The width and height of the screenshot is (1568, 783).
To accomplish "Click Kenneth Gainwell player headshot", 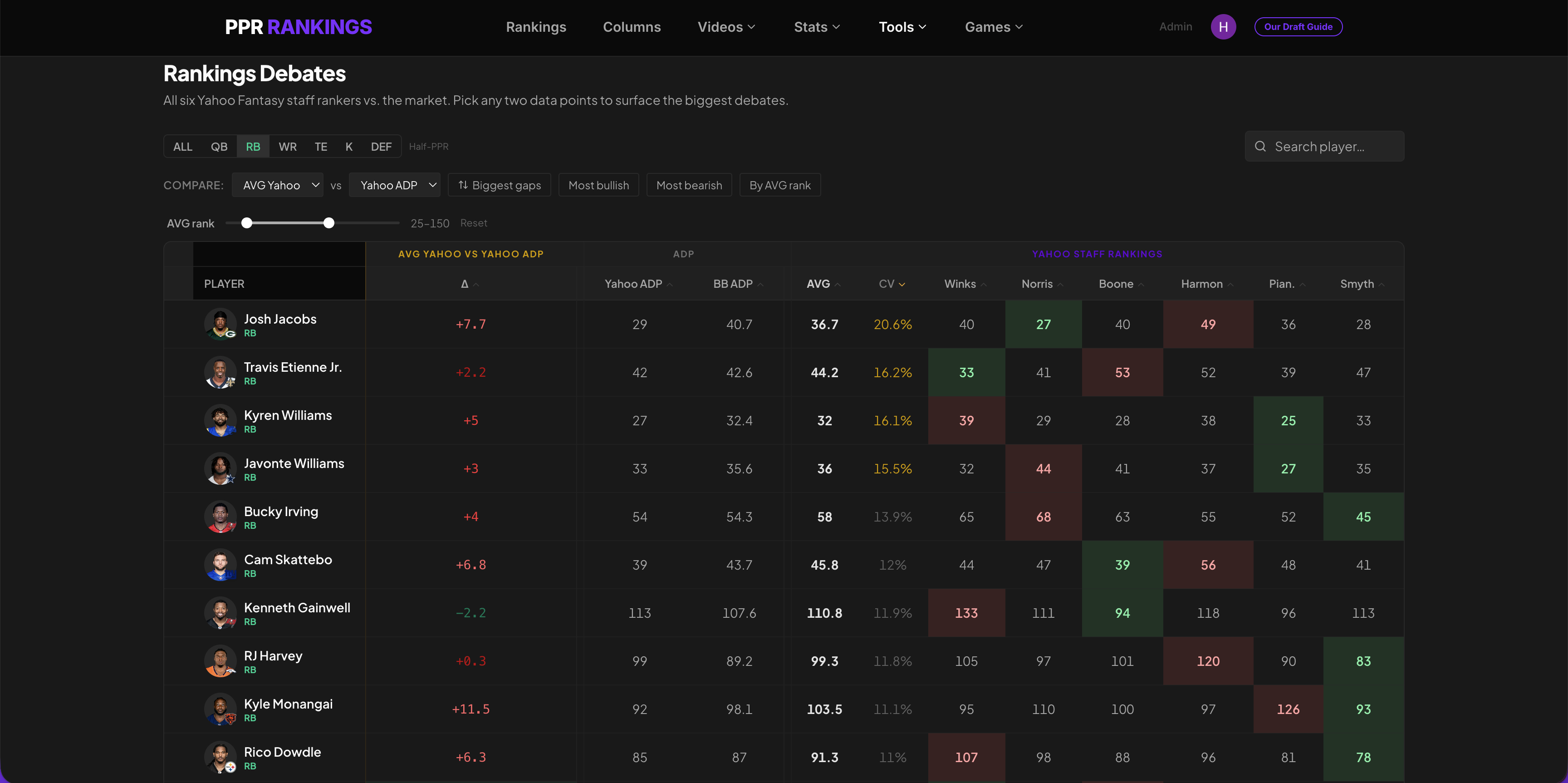I will pyautogui.click(x=220, y=612).
